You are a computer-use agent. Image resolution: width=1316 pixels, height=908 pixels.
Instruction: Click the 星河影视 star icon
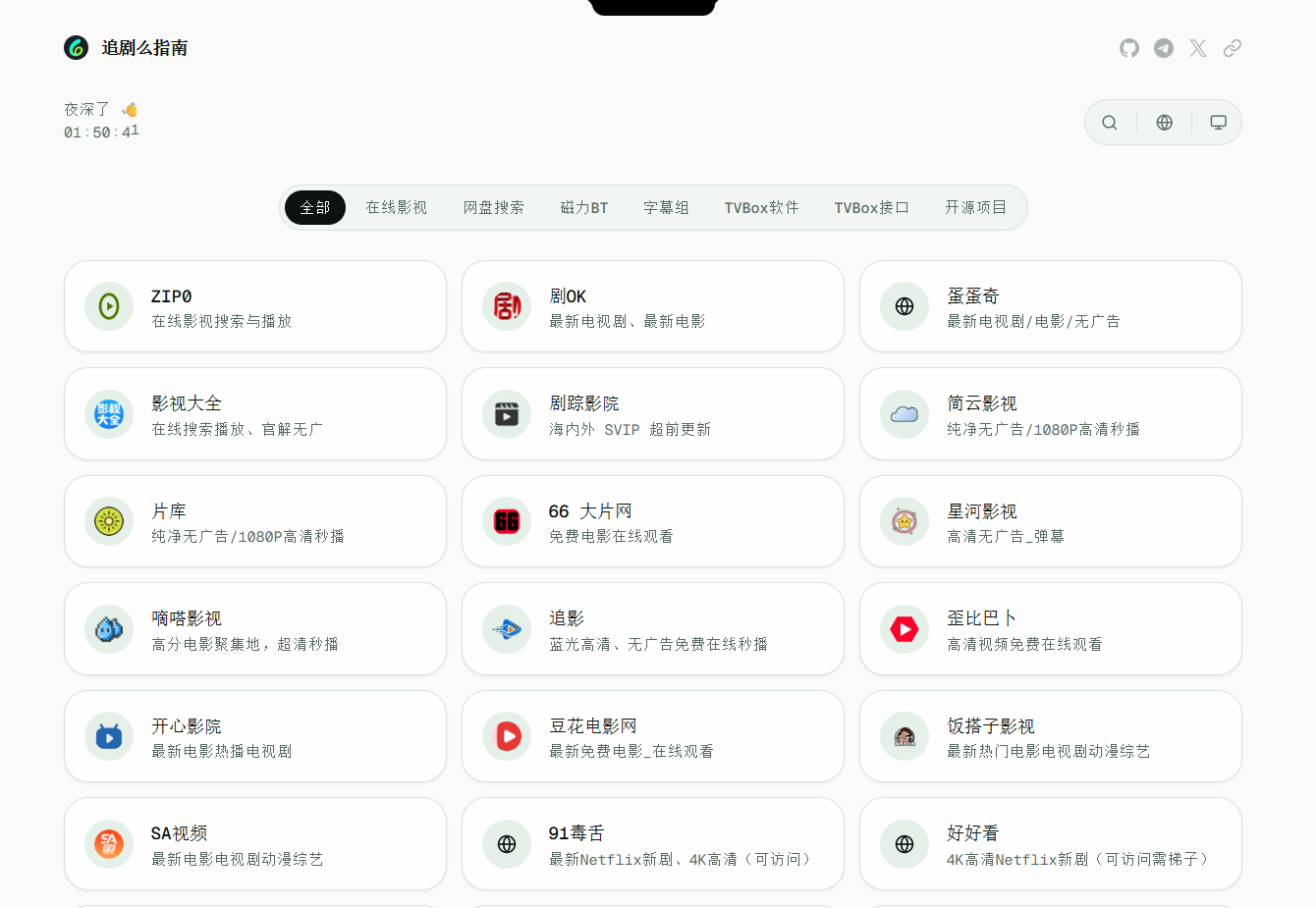tap(905, 521)
